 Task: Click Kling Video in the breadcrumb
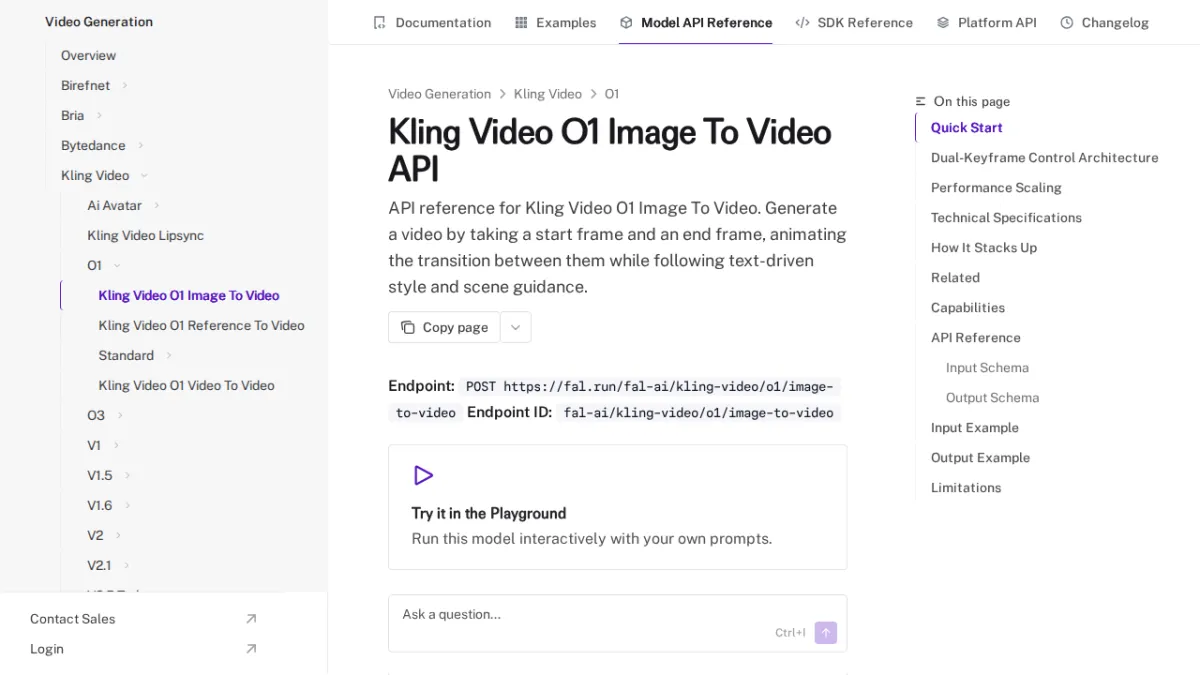click(547, 94)
